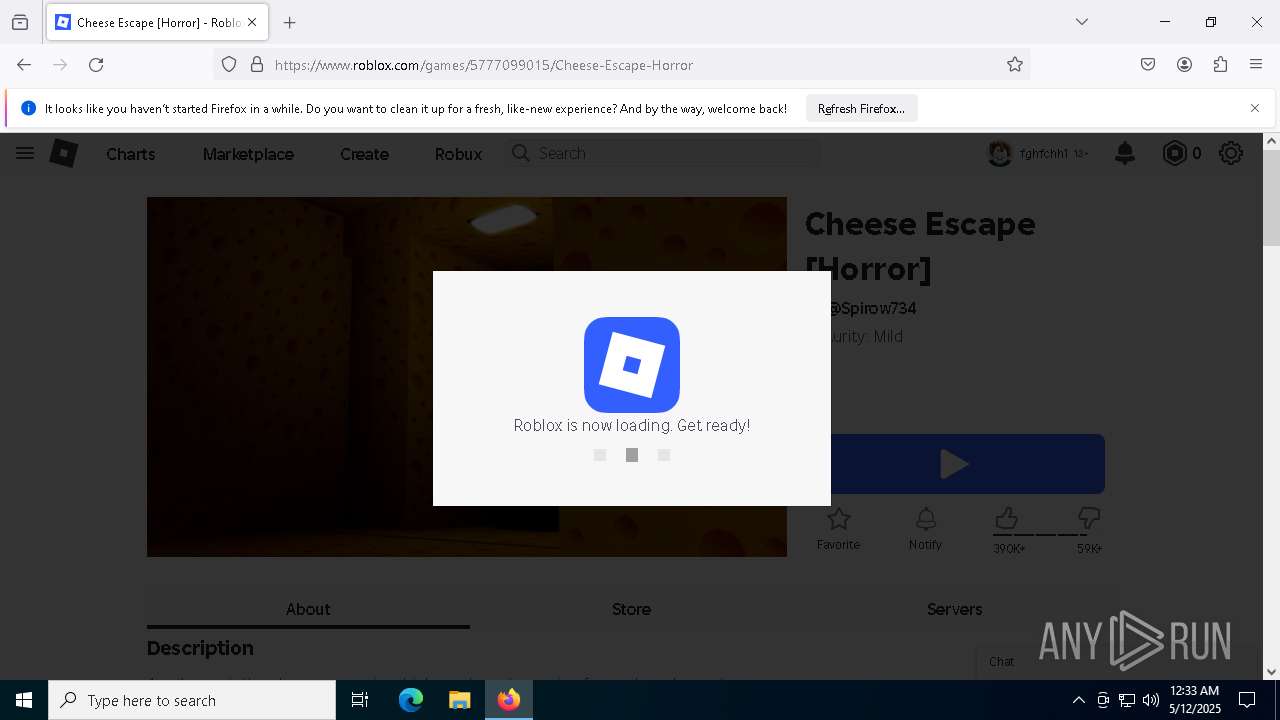Image resolution: width=1280 pixels, height=720 pixels.
Task: Open the Roblox settings gear
Action: point(1231,153)
